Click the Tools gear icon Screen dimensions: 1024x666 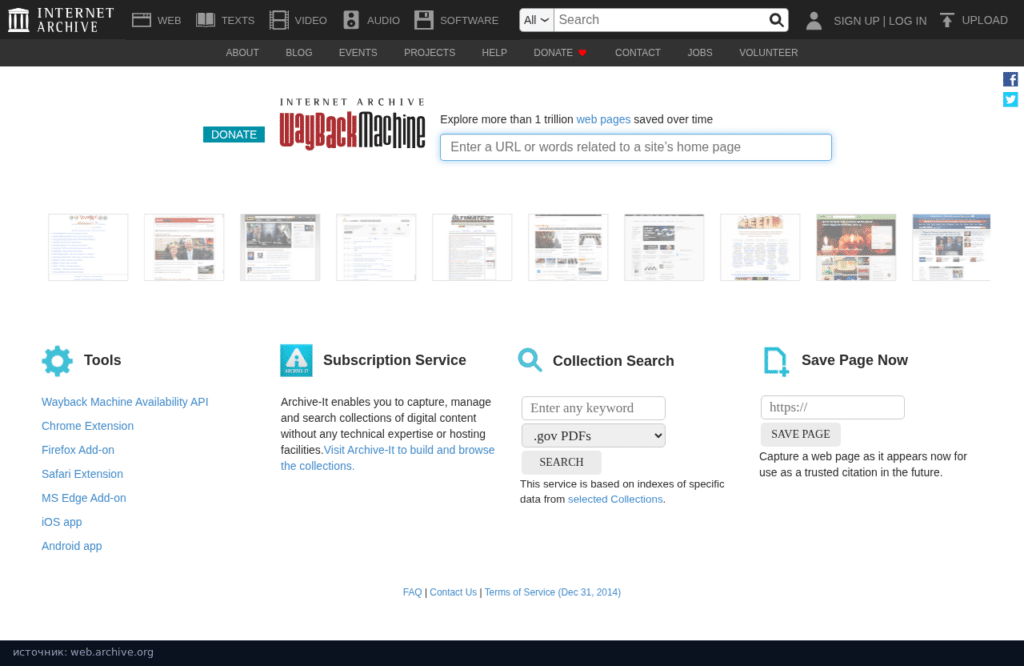tap(57, 360)
